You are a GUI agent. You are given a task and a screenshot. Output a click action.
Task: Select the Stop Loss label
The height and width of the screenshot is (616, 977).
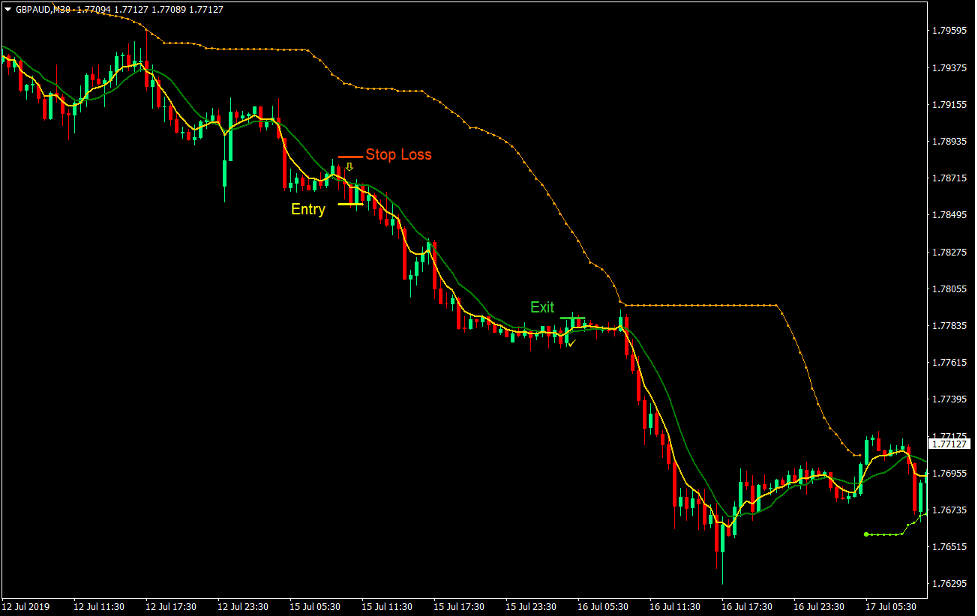[x=398, y=155]
